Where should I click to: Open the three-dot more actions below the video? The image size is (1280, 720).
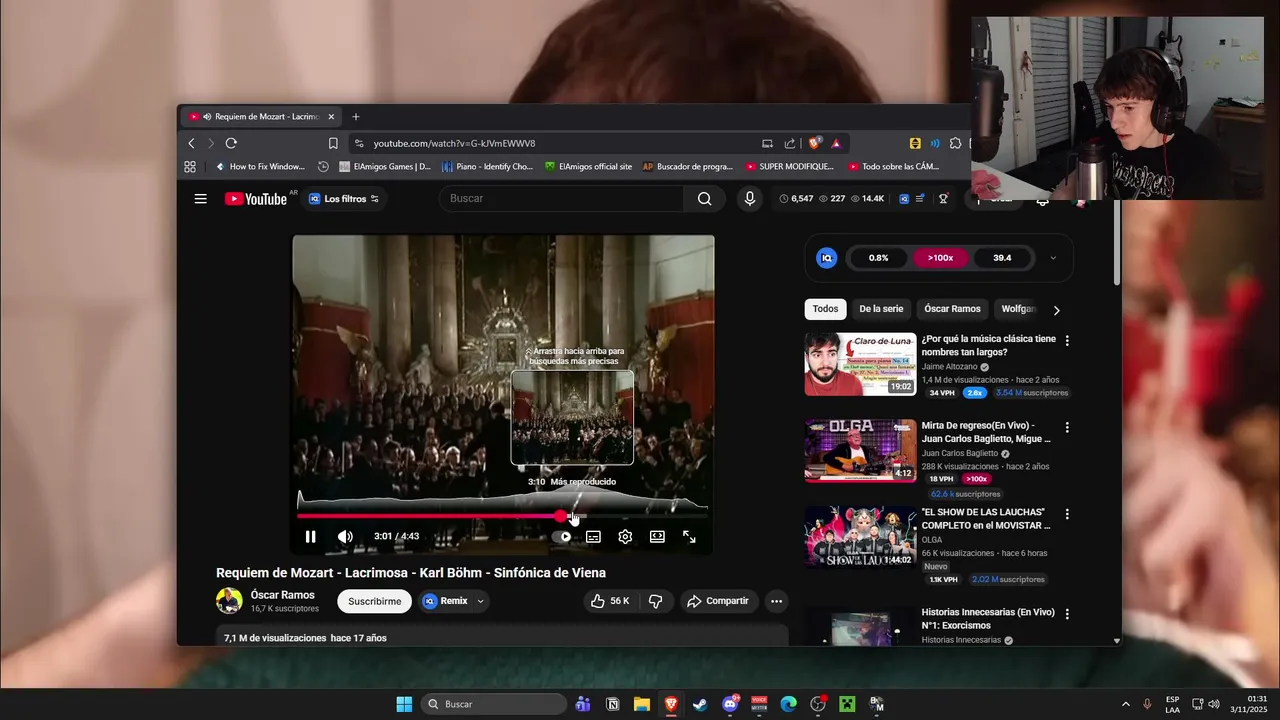[776, 601]
